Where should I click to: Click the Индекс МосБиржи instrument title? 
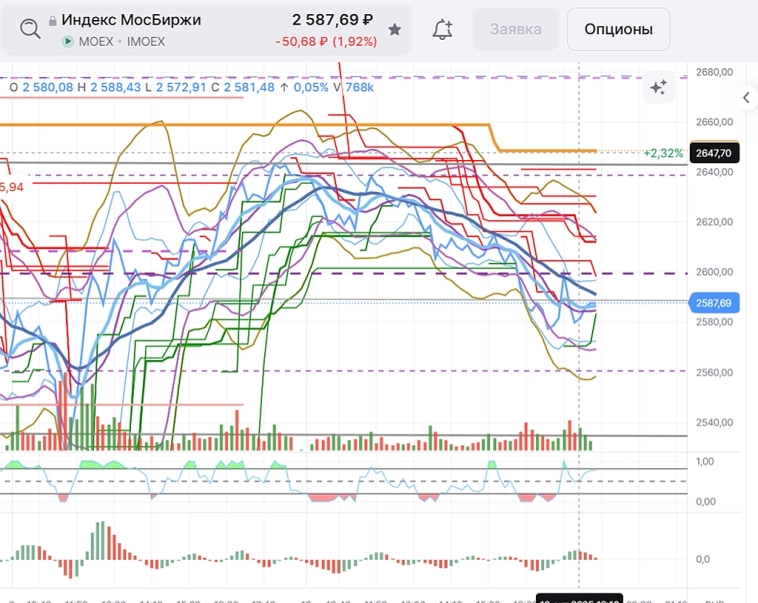tap(134, 20)
